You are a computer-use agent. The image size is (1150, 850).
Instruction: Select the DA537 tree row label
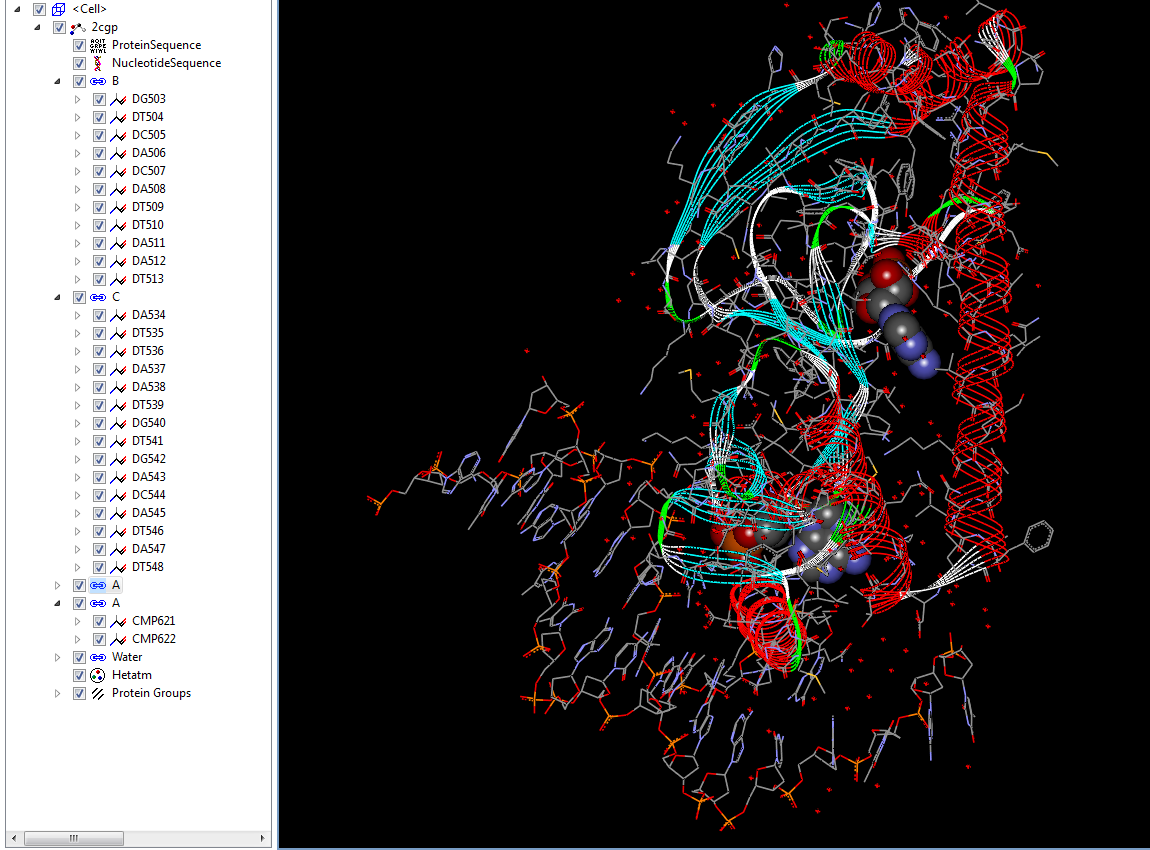[x=149, y=369]
